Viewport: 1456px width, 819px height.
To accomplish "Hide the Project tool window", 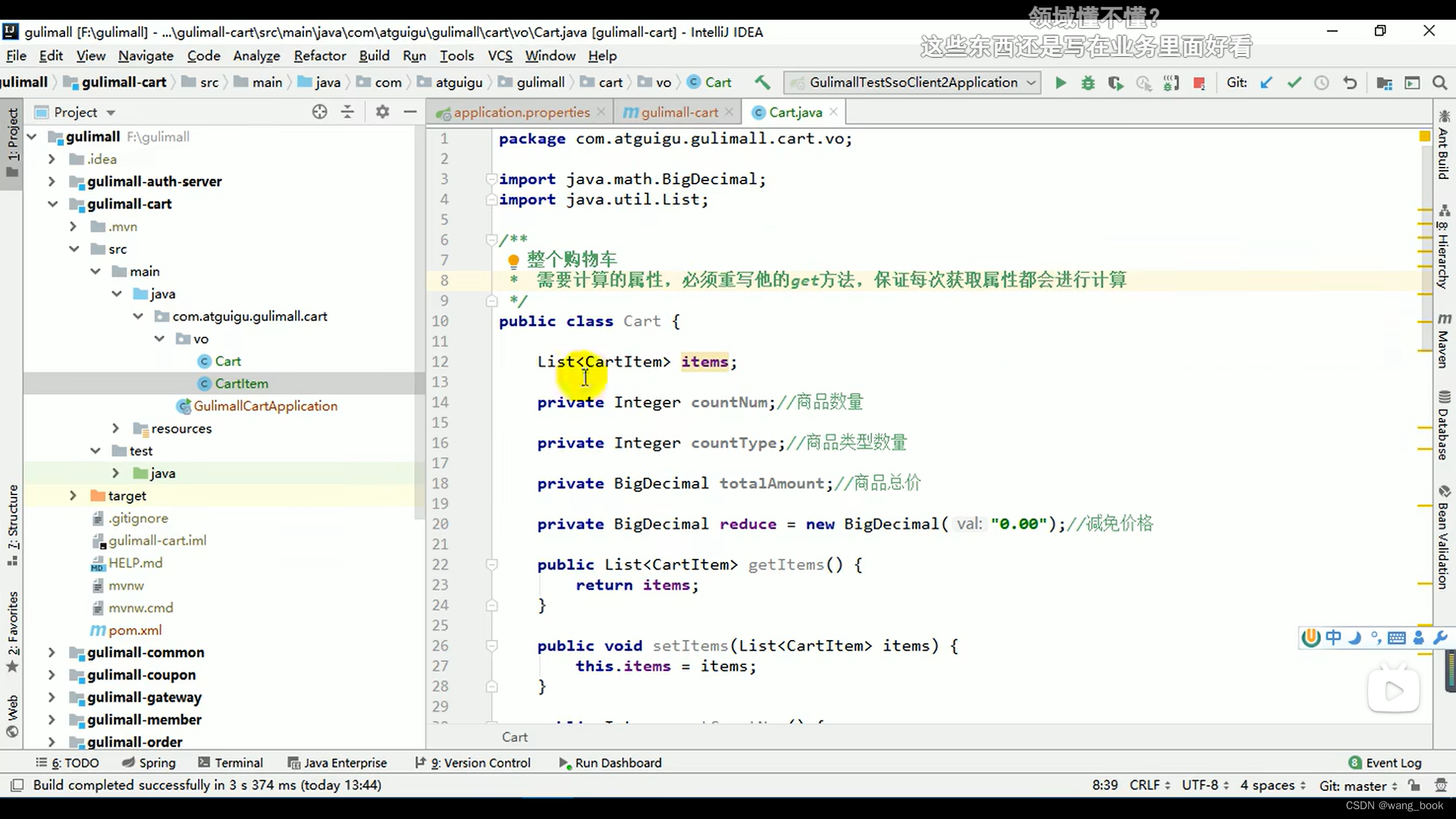I will [410, 112].
